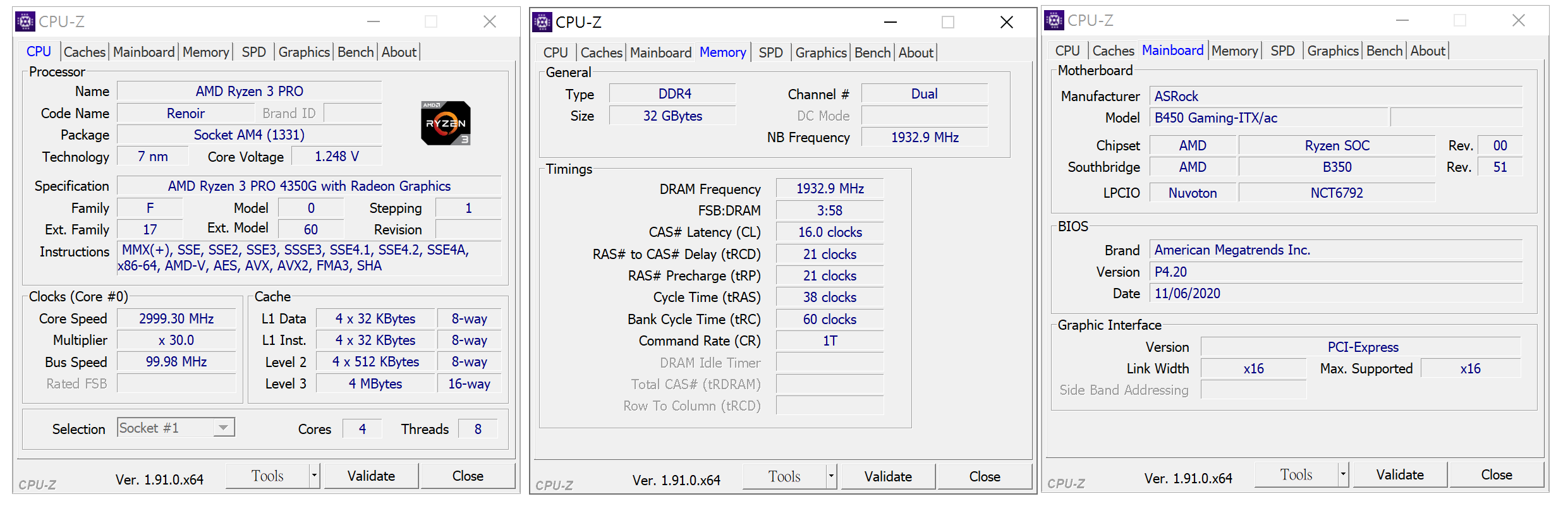Minimize the left CPU-Z window
The height and width of the screenshot is (506, 1568).
tap(374, 21)
